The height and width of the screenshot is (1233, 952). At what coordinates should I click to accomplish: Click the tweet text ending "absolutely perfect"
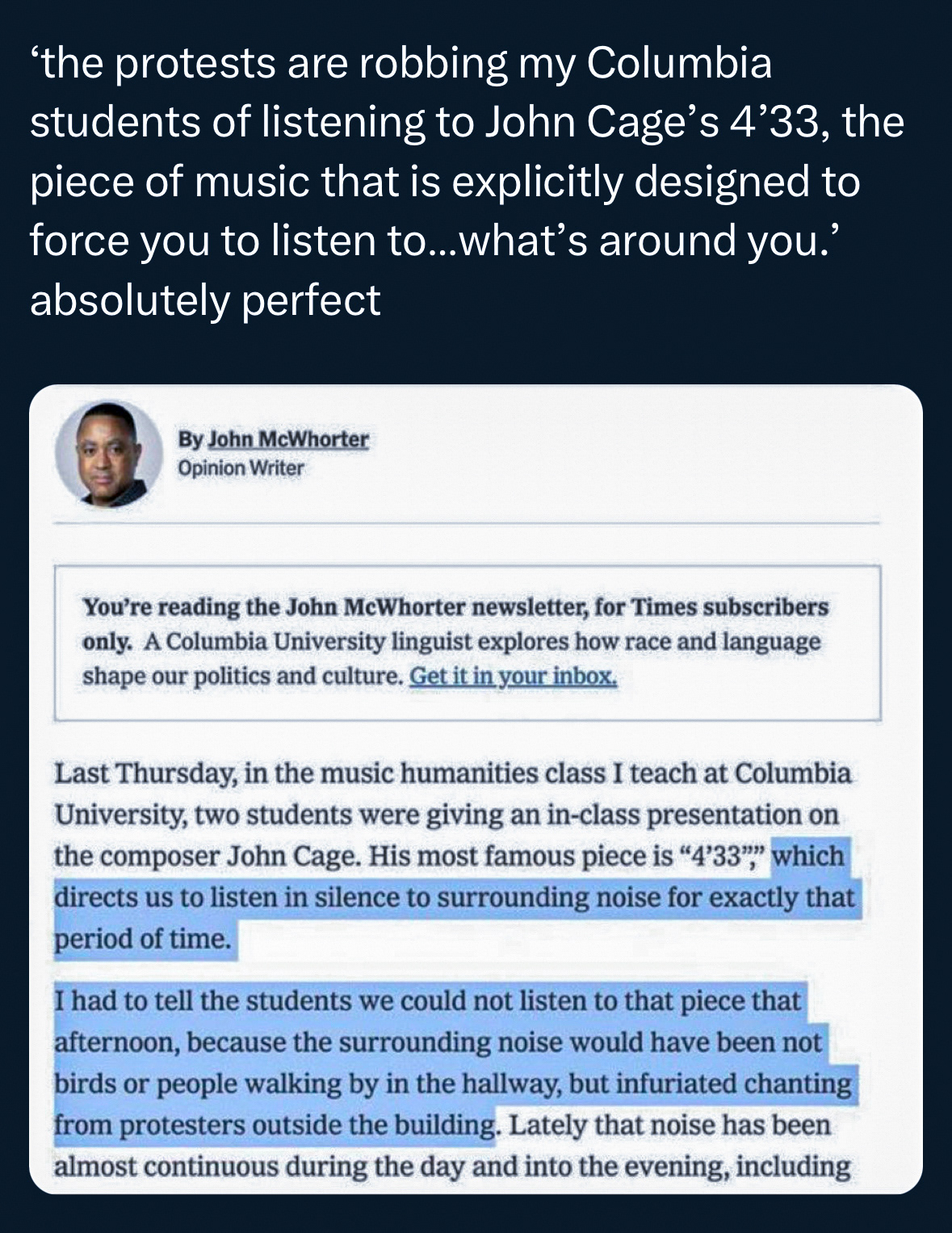pos(205,300)
